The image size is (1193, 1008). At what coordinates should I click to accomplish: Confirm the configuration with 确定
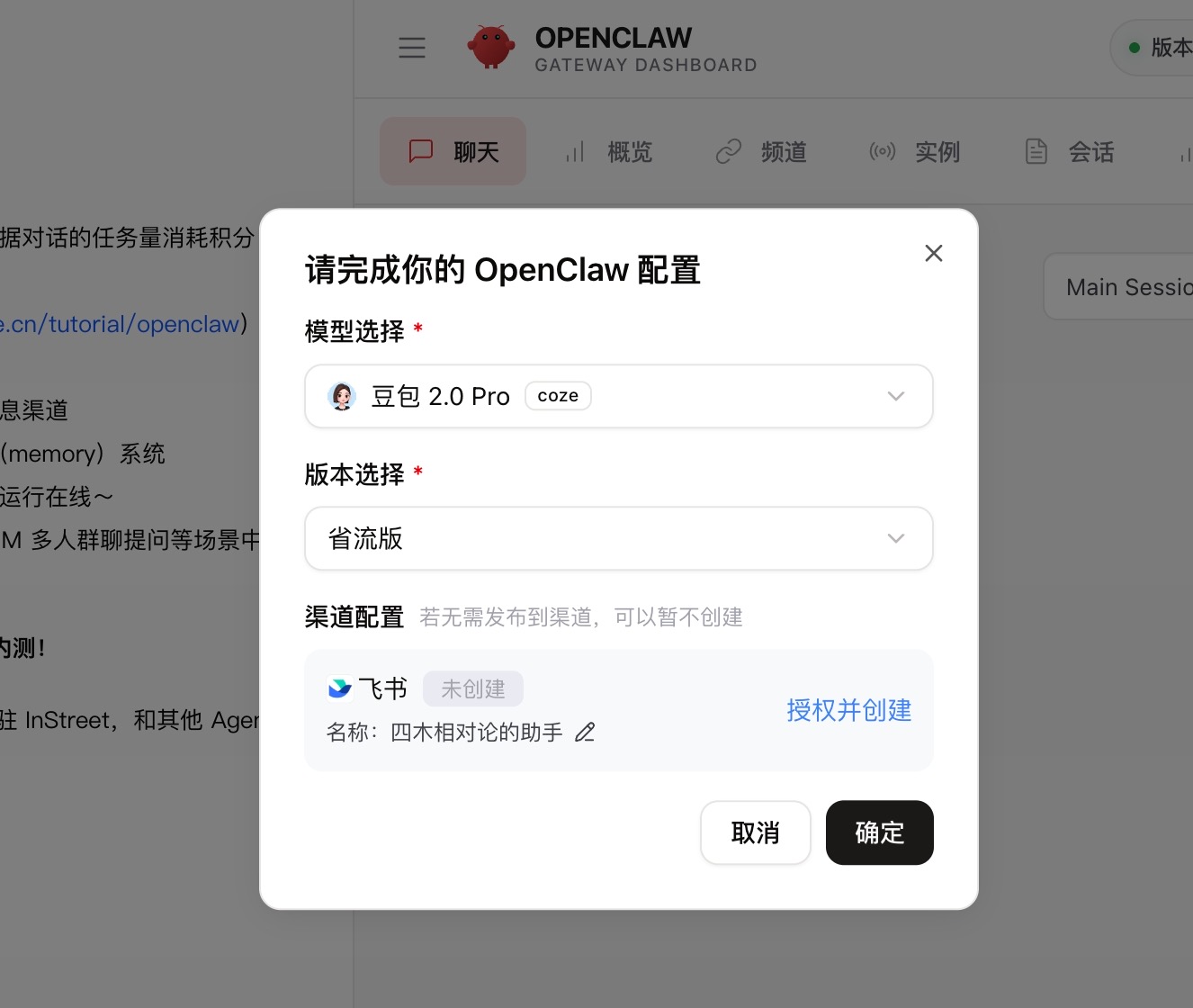(x=880, y=832)
